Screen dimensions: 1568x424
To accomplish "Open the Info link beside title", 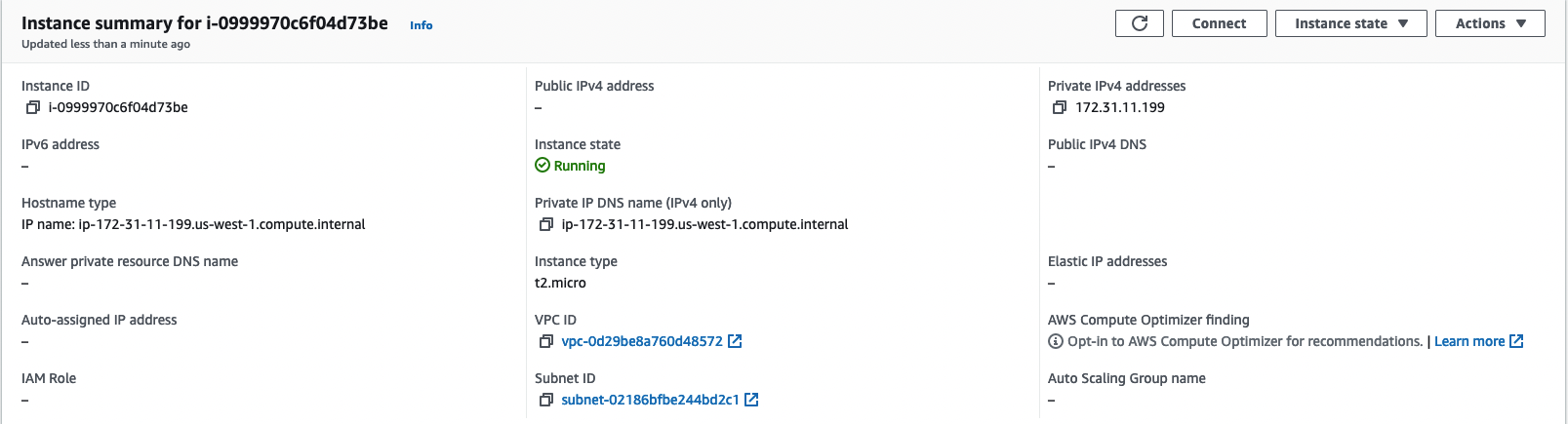I will [422, 25].
